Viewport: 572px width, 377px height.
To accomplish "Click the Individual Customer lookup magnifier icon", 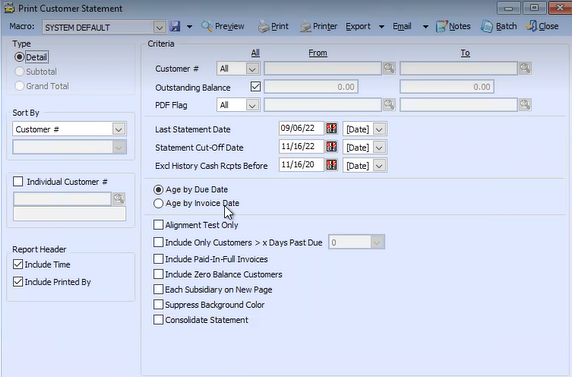I will pos(119,199).
